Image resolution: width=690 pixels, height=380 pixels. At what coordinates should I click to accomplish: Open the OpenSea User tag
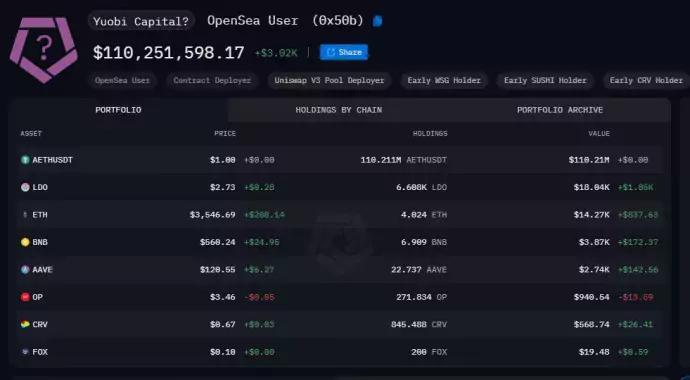pos(122,80)
